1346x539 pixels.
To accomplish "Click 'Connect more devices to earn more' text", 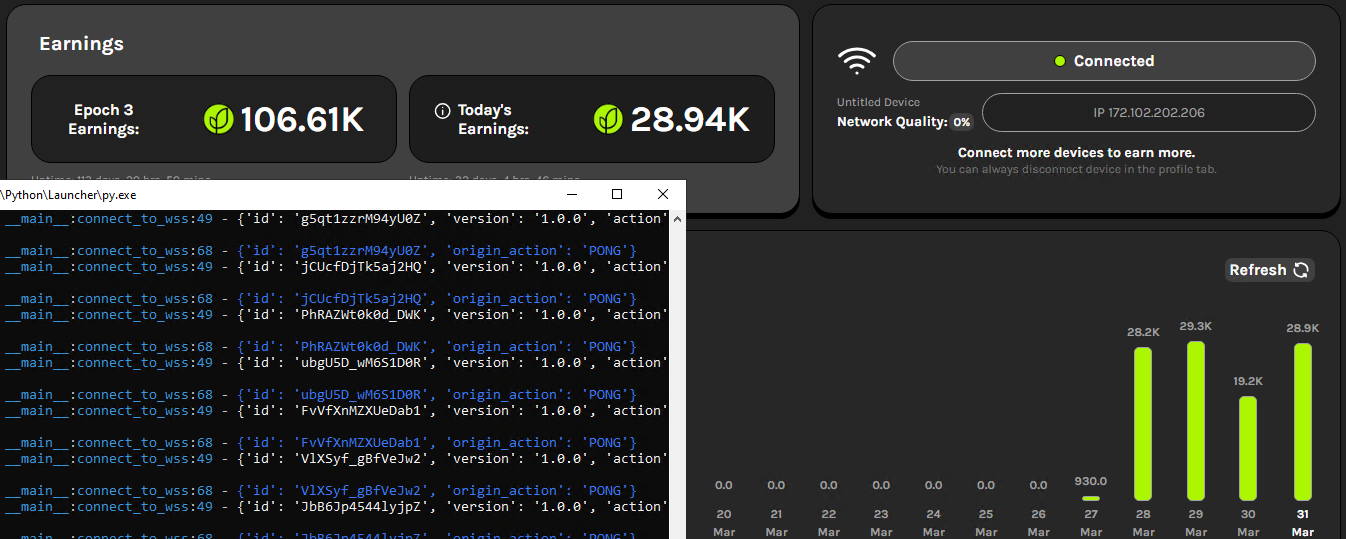I will point(1076,153).
